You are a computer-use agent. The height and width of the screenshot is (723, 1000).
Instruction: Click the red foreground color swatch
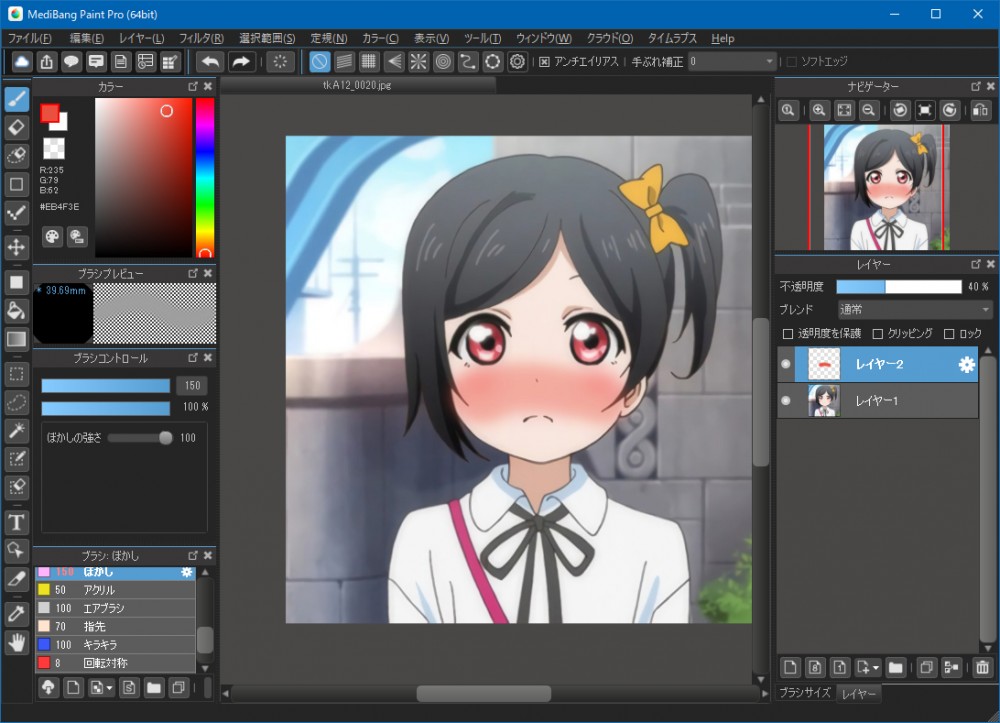tap(49, 113)
